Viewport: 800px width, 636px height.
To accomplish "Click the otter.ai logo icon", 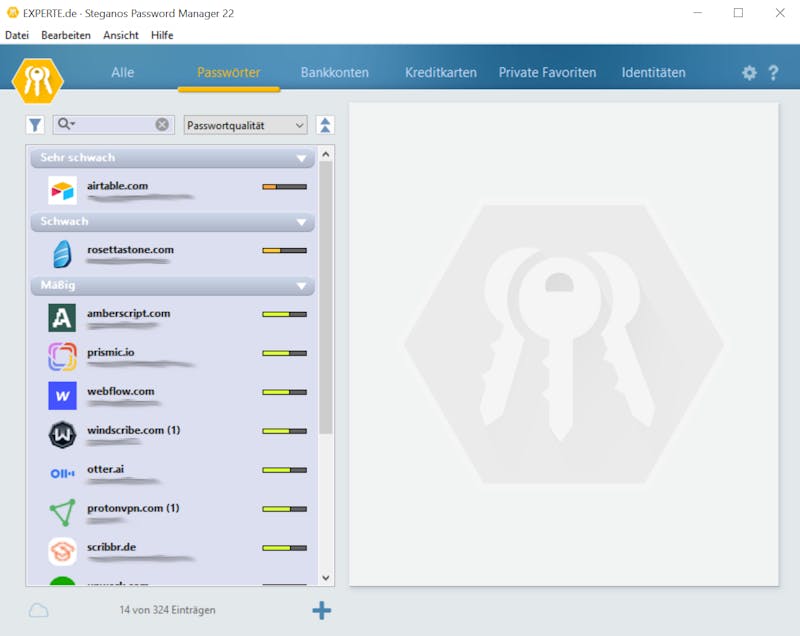I will [x=62, y=473].
